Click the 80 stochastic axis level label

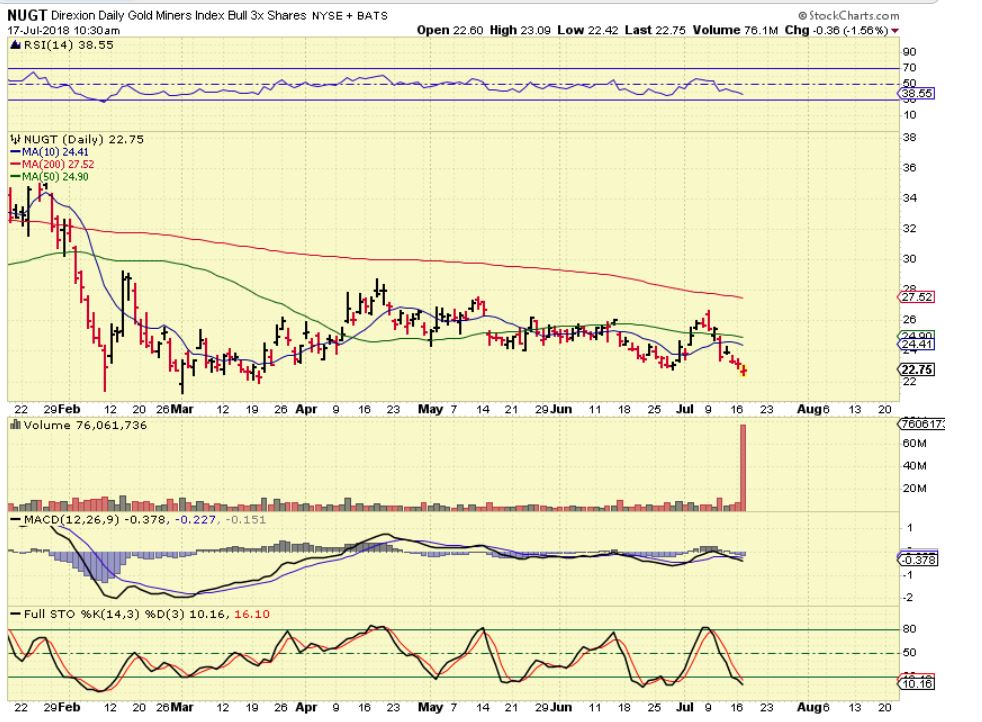pos(909,629)
